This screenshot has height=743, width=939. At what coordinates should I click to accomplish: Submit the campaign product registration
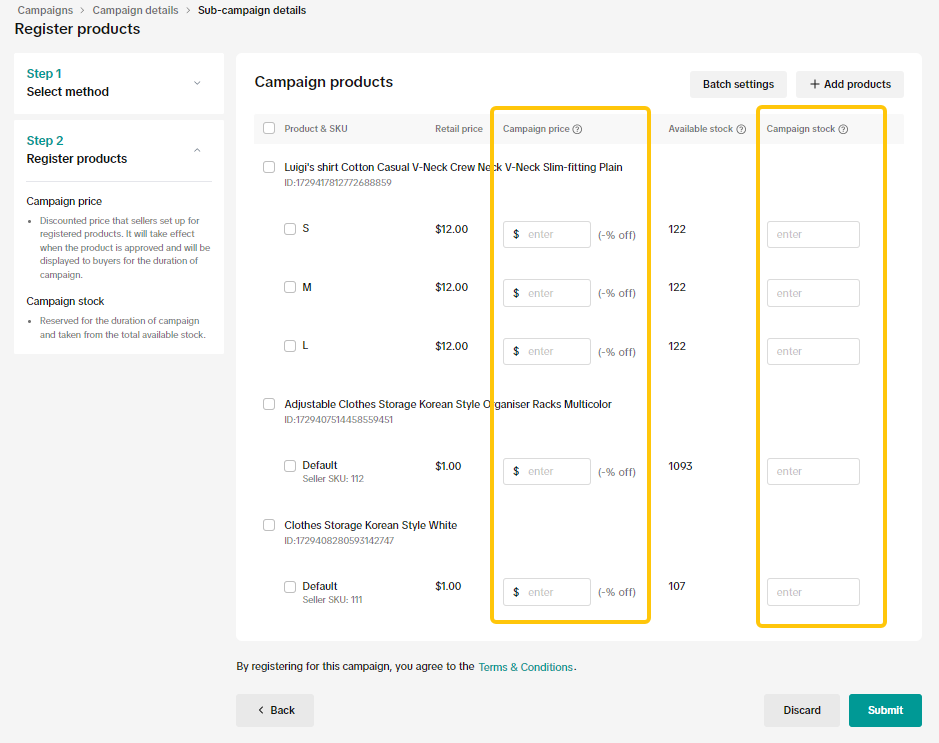885,710
